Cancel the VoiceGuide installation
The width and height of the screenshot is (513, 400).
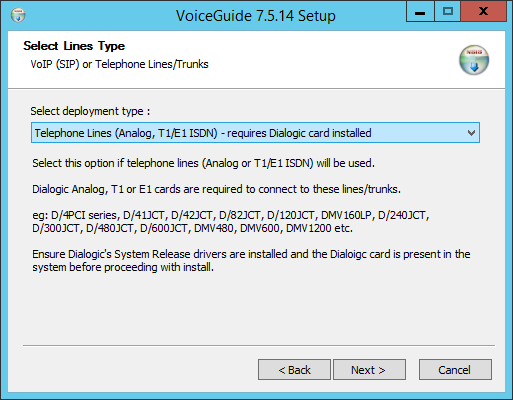455,370
